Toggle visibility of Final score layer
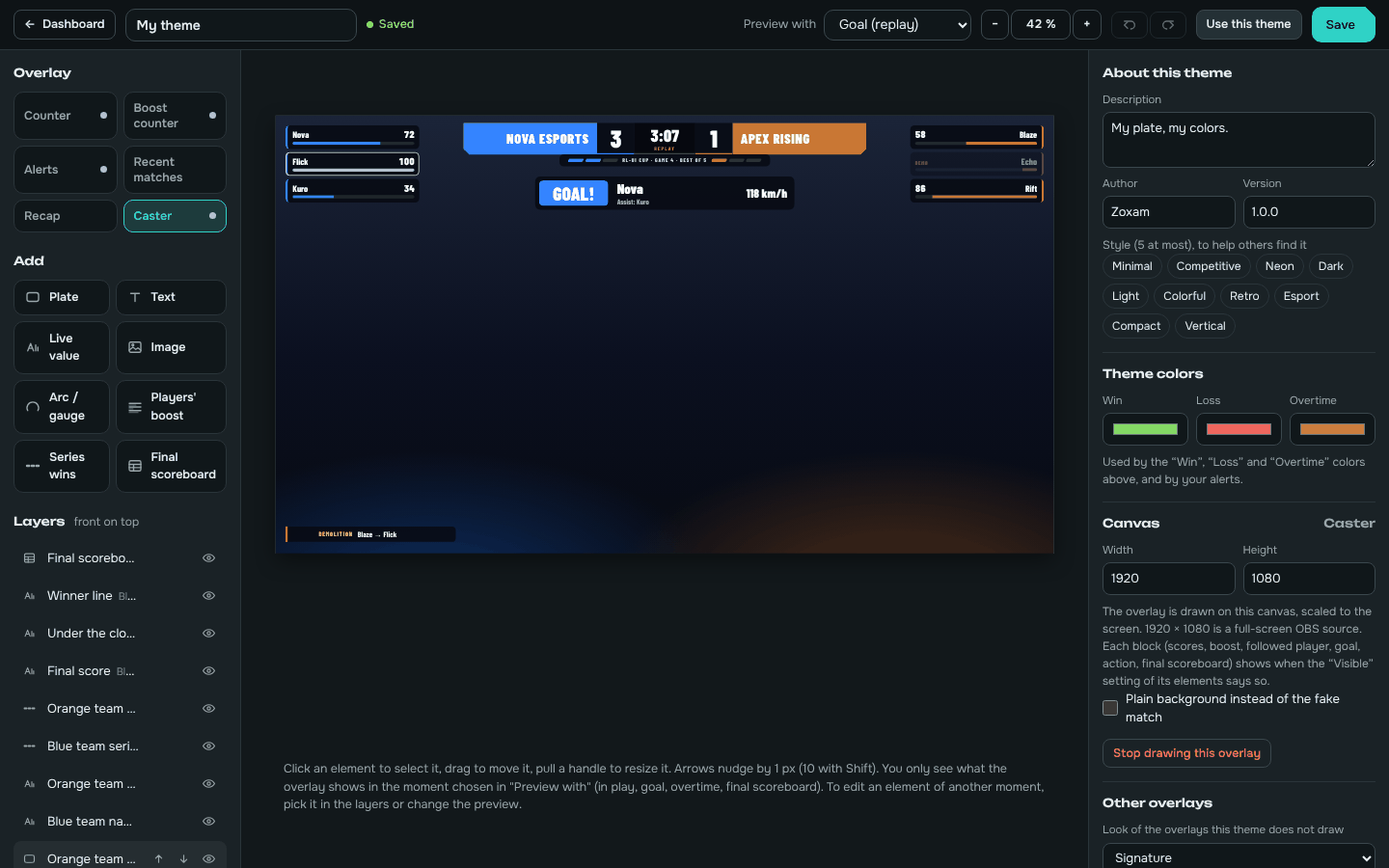This screenshot has height=868, width=1389. [208, 670]
